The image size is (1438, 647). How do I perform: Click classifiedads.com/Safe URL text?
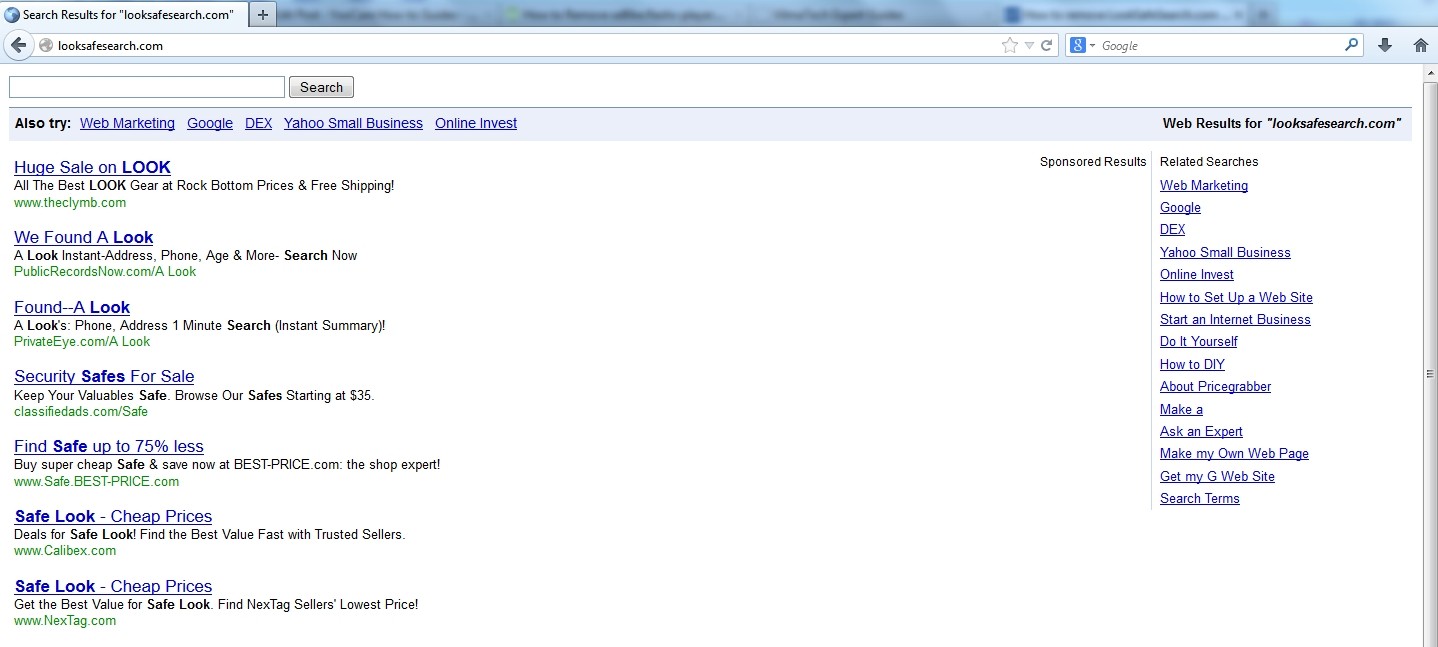coord(81,411)
